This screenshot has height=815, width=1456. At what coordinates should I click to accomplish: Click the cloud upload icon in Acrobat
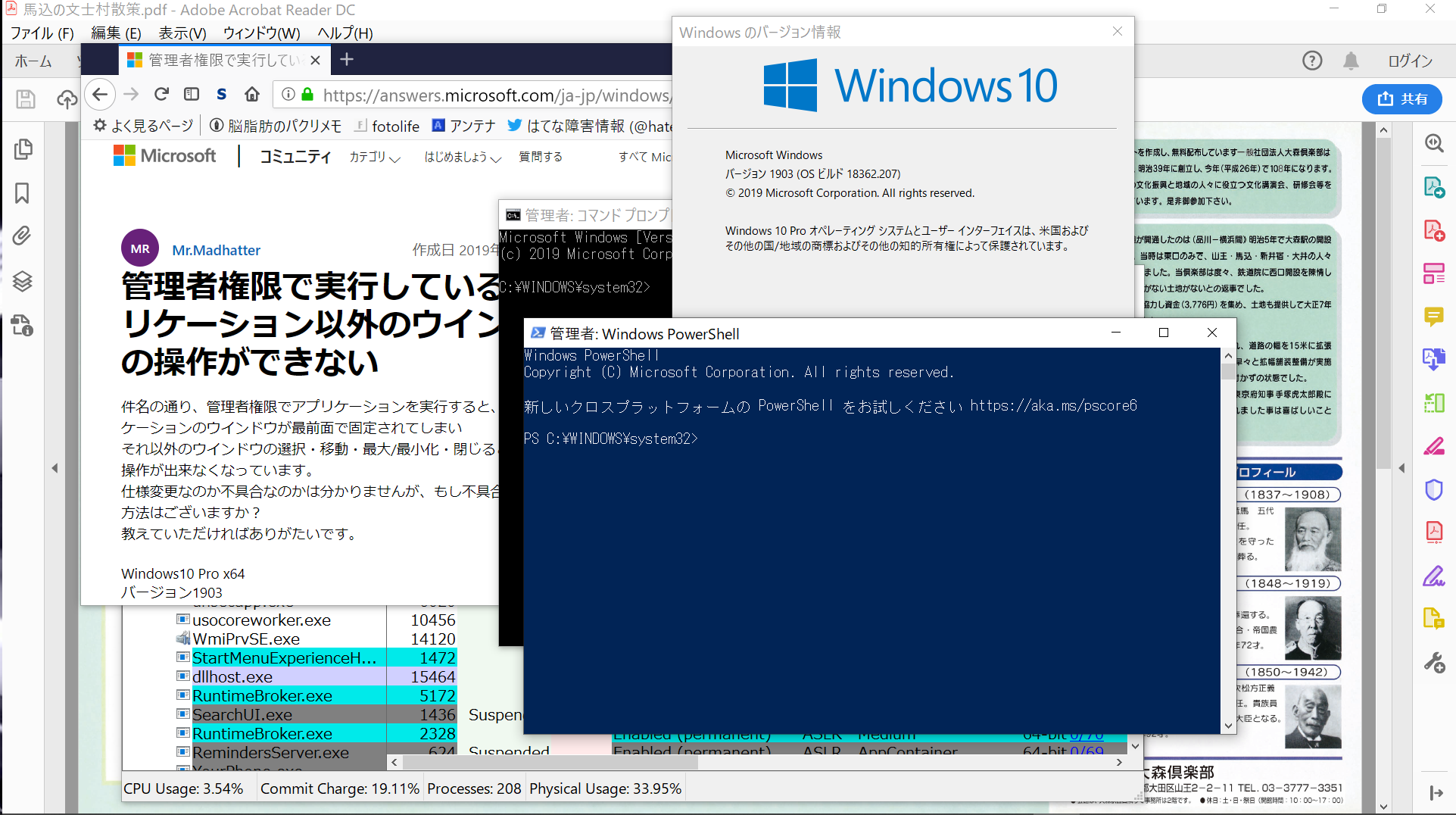(67, 99)
